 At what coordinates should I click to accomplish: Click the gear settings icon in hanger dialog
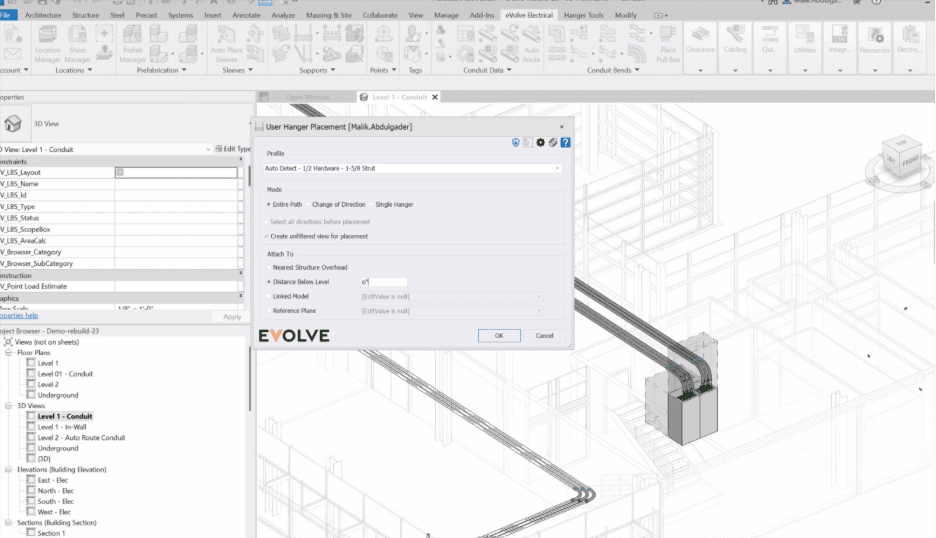540,142
